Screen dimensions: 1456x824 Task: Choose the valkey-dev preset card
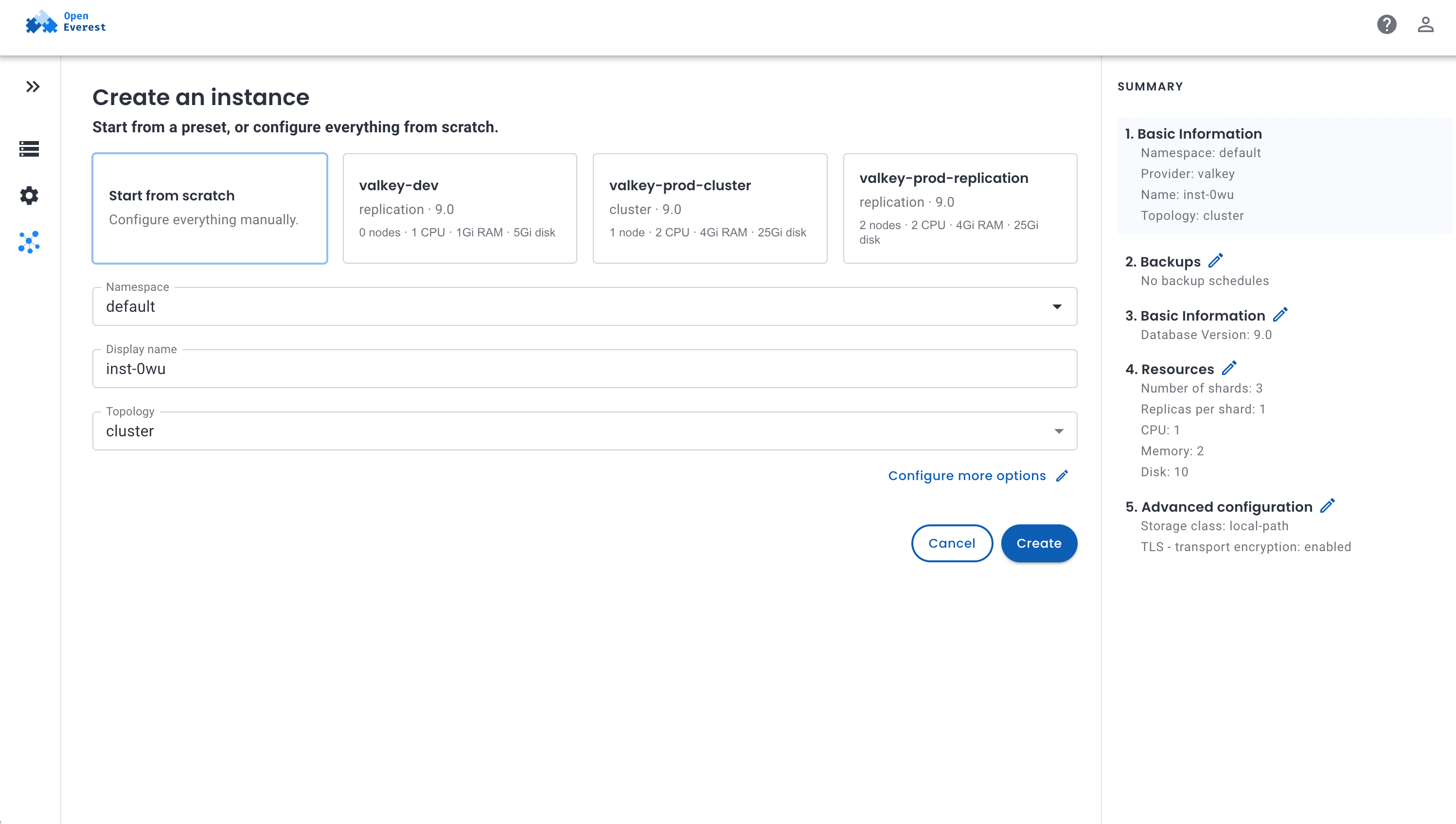[x=460, y=208]
